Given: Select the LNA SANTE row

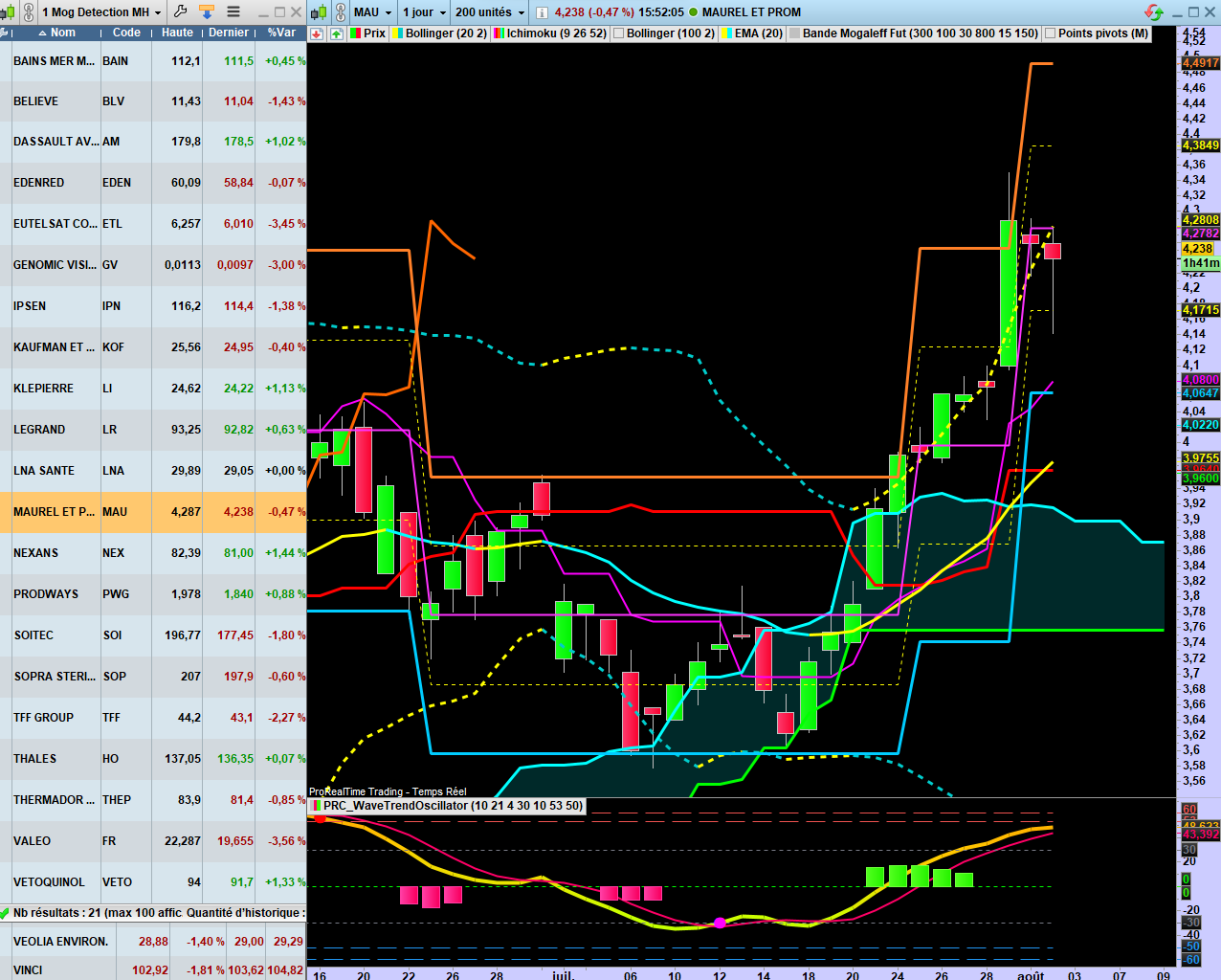Looking at the screenshot, I should [x=153, y=470].
